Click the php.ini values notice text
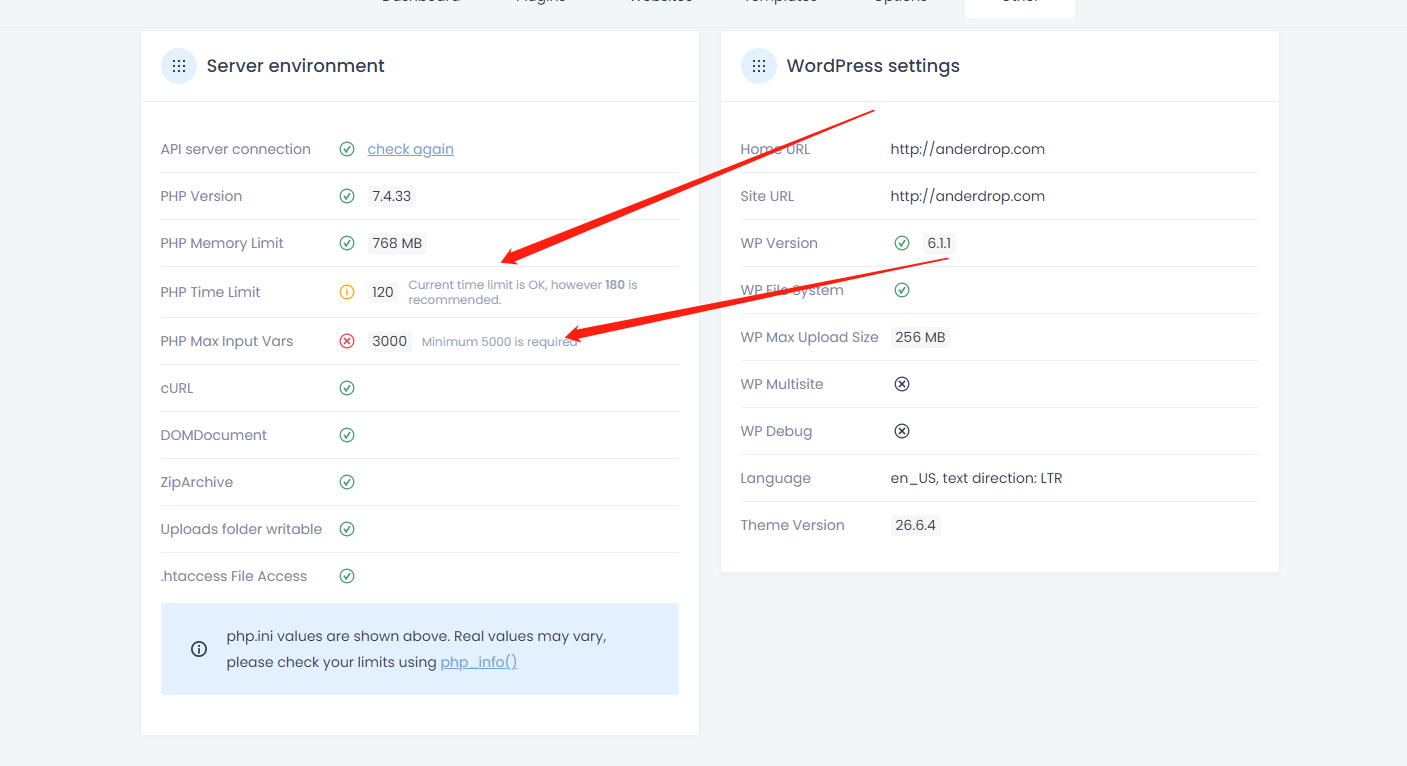This screenshot has height=766, width=1407. point(416,649)
